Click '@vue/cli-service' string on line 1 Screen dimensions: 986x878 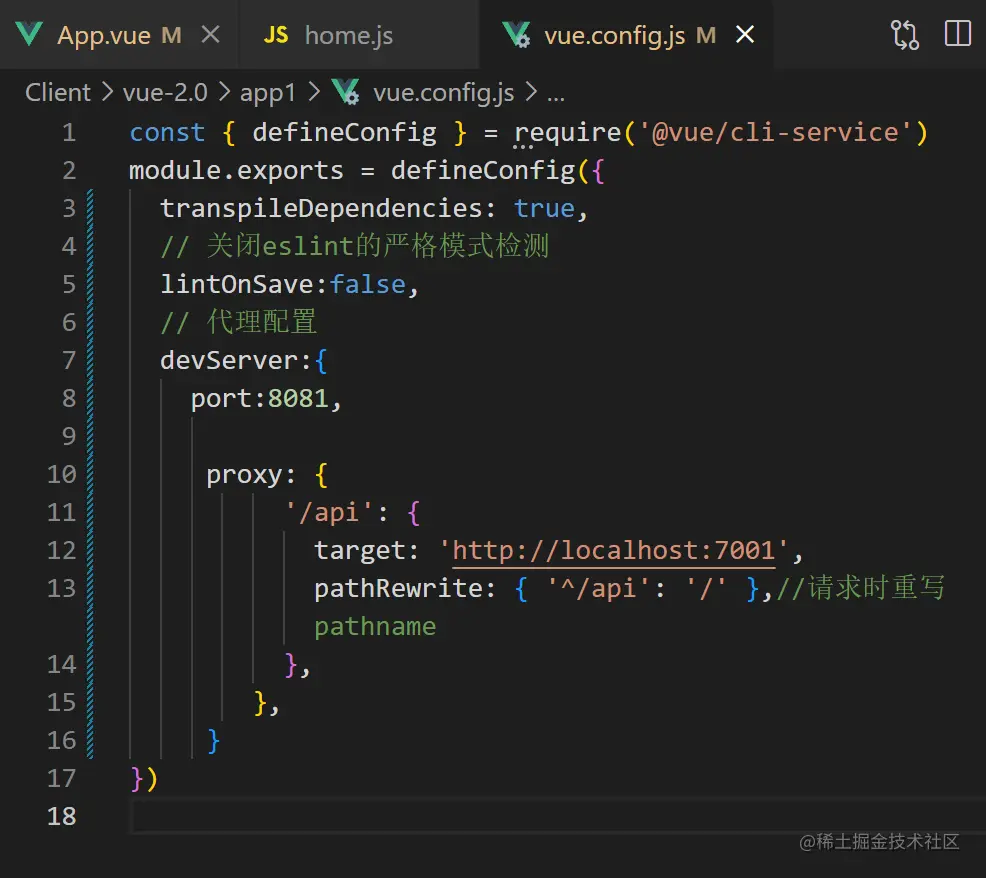775,133
